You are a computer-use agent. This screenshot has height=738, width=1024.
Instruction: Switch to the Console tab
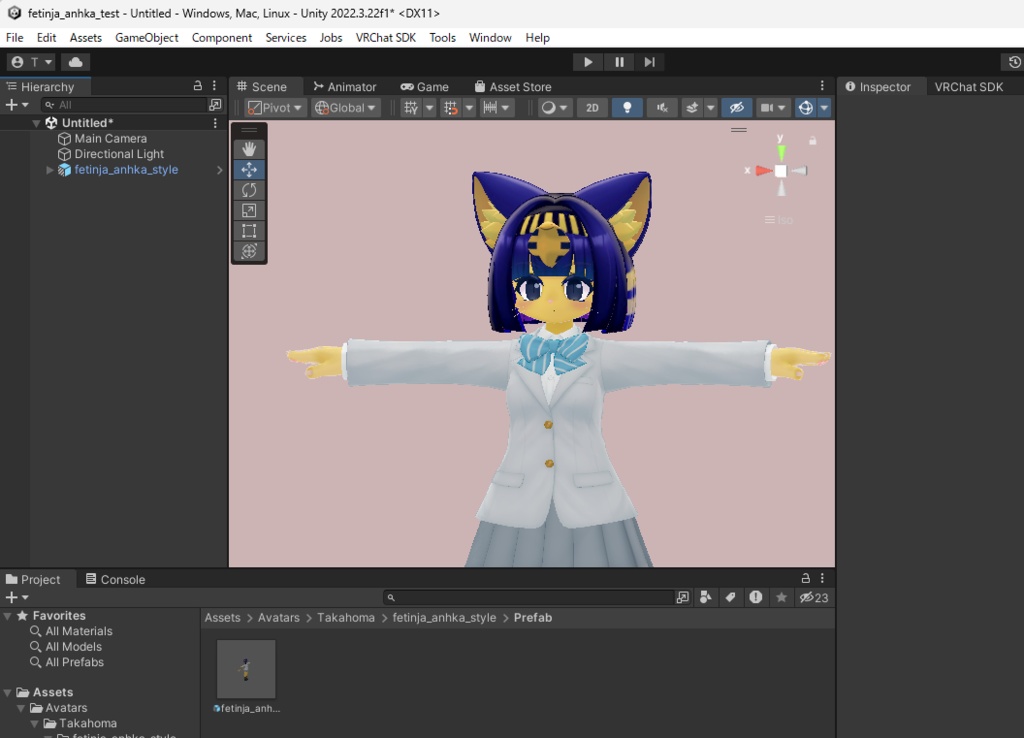(x=116, y=579)
